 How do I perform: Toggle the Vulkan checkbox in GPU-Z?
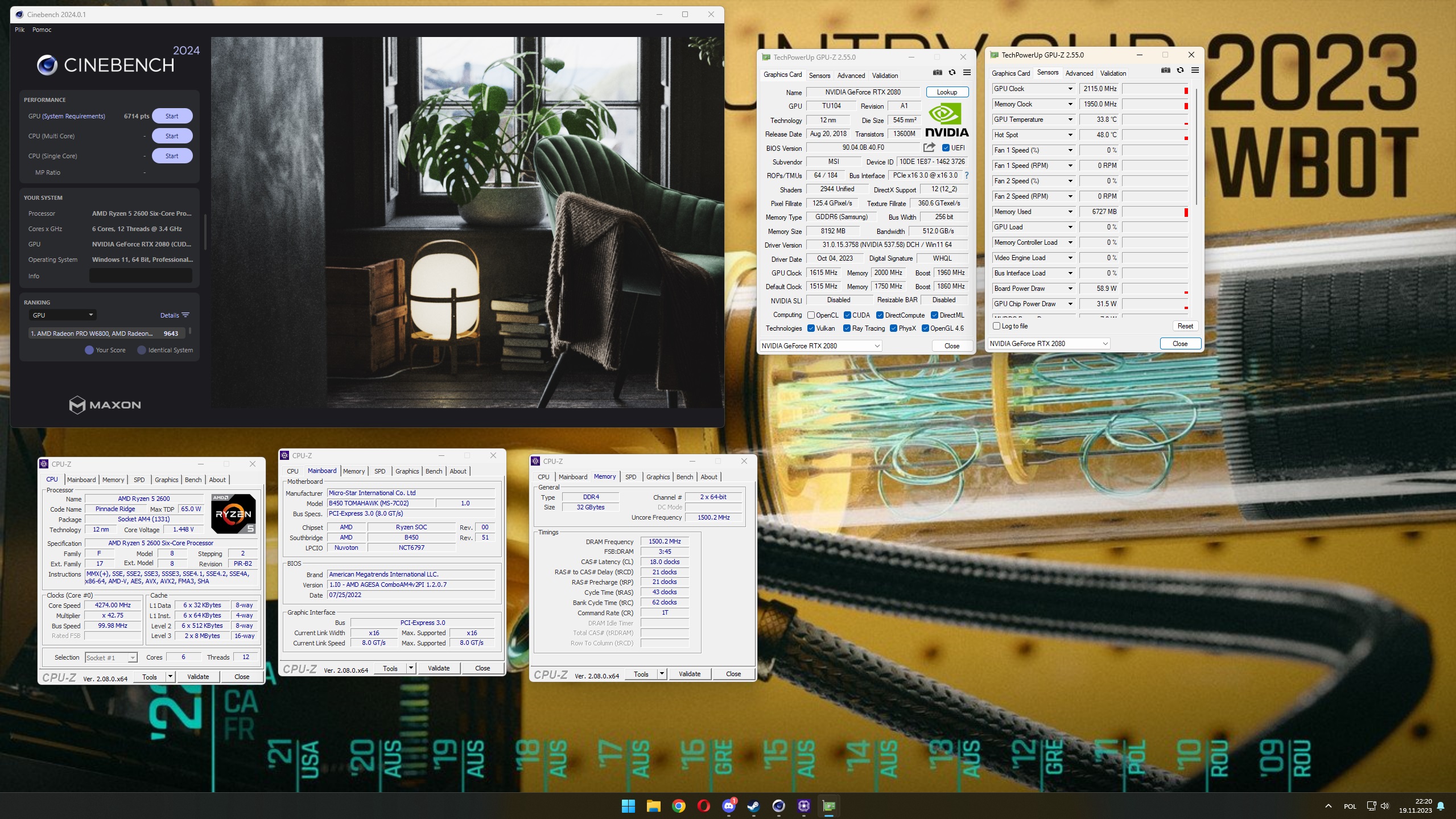(811, 328)
